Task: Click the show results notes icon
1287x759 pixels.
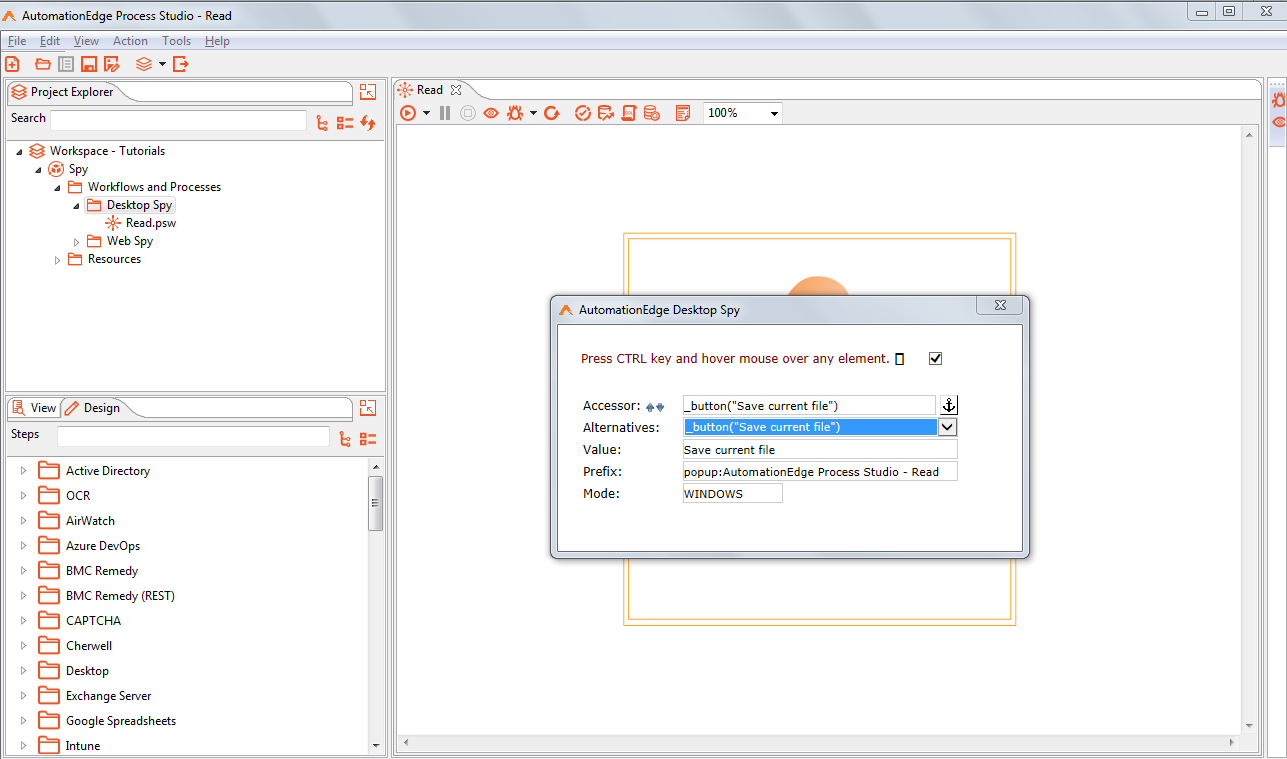Action: 683,113
